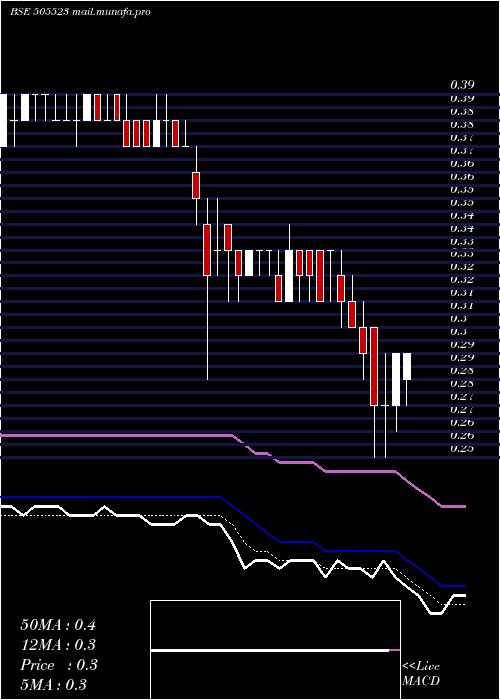500x700 pixels.
Task: Click the MACD label
Action: point(421,681)
